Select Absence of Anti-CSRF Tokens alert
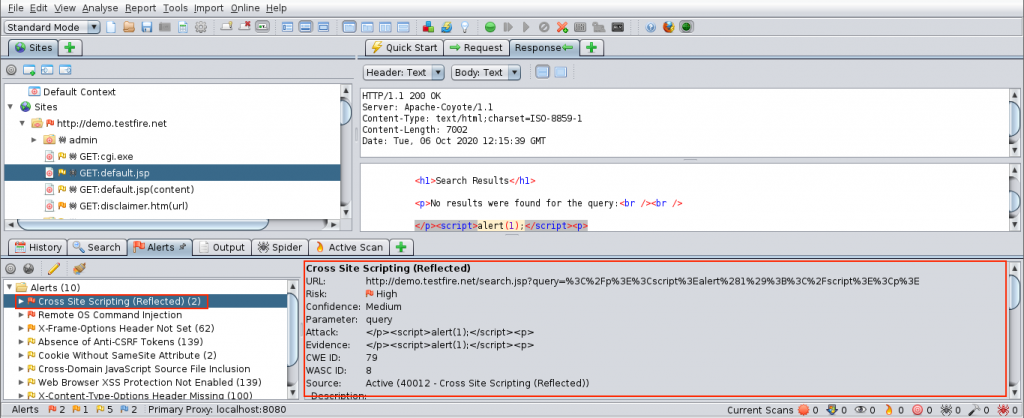1024x418 pixels. [120, 342]
